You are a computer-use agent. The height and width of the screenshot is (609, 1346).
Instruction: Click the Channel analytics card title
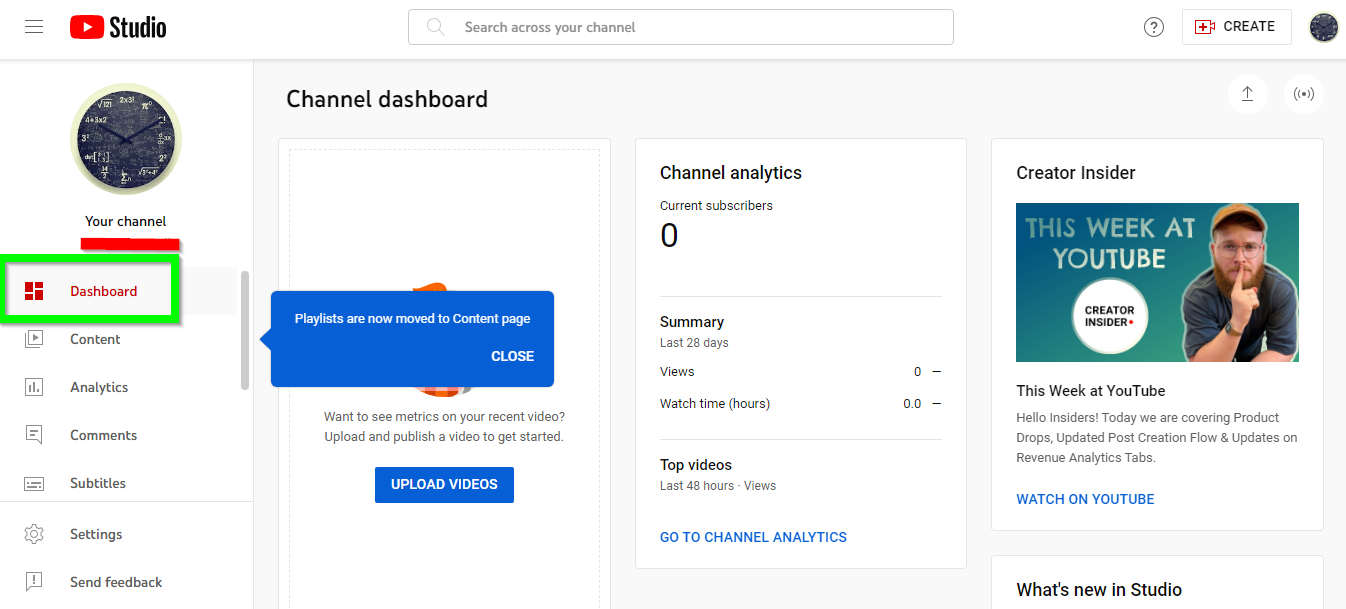point(731,173)
